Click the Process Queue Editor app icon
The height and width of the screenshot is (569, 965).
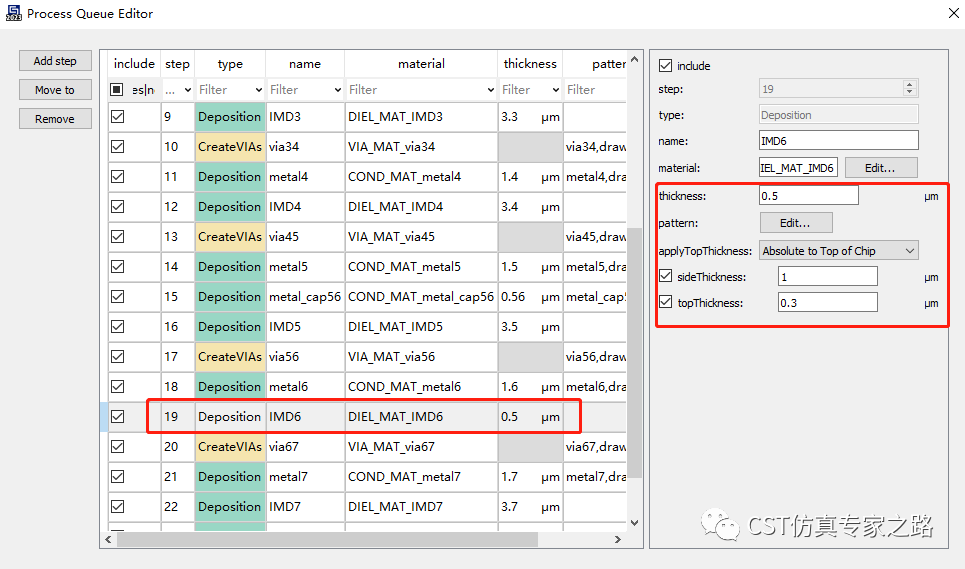pyautogui.click(x=13, y=13)
